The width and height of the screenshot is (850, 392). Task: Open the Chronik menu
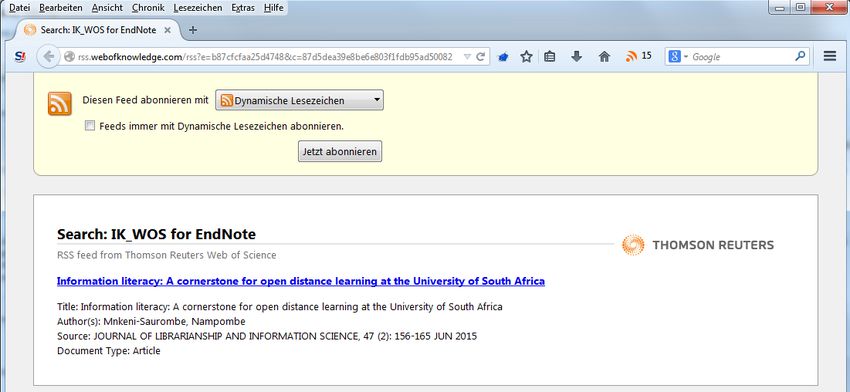[x=148, y=8]
